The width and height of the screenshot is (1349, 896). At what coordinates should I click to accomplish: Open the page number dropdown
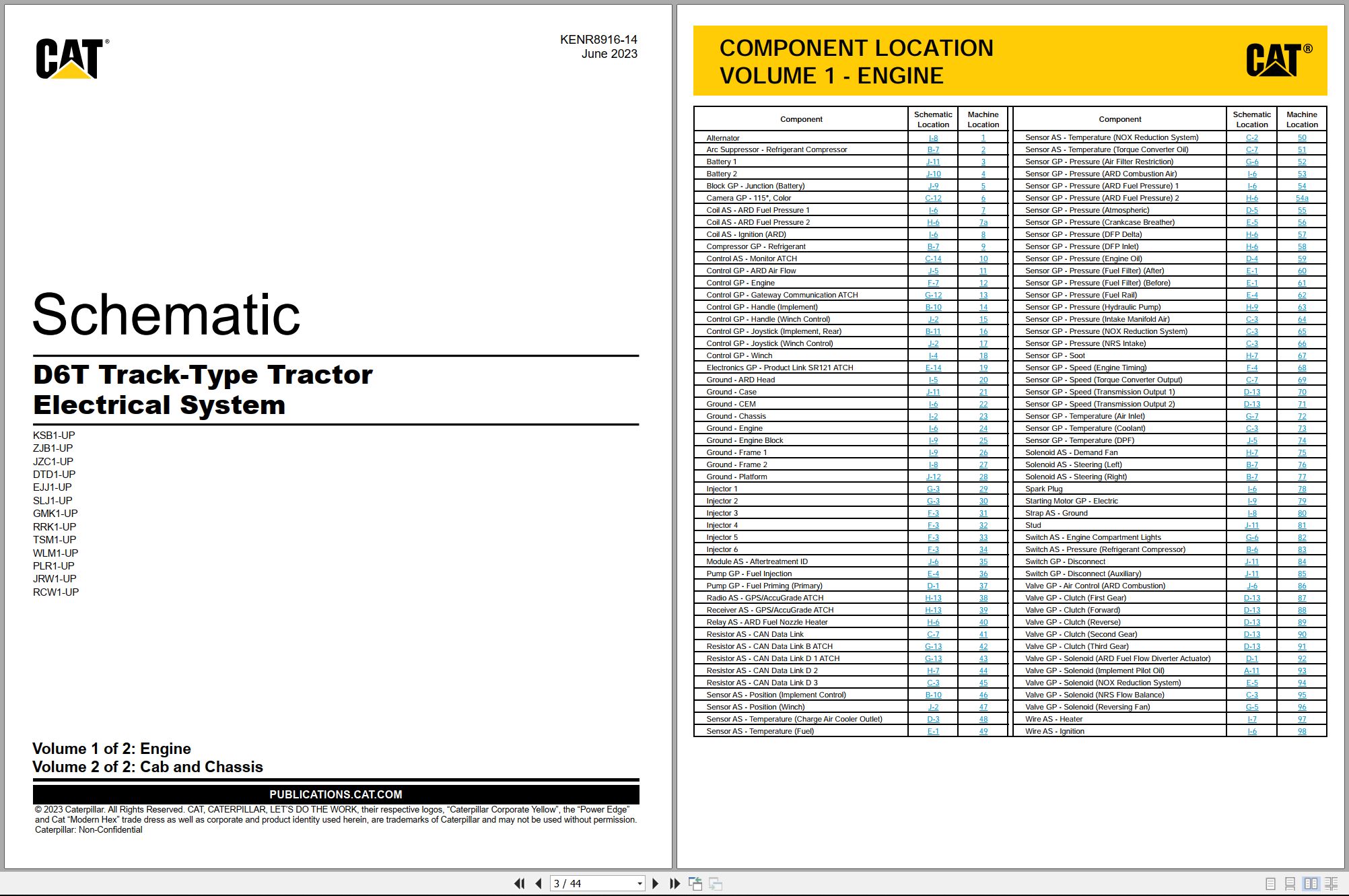click(639, 884)
